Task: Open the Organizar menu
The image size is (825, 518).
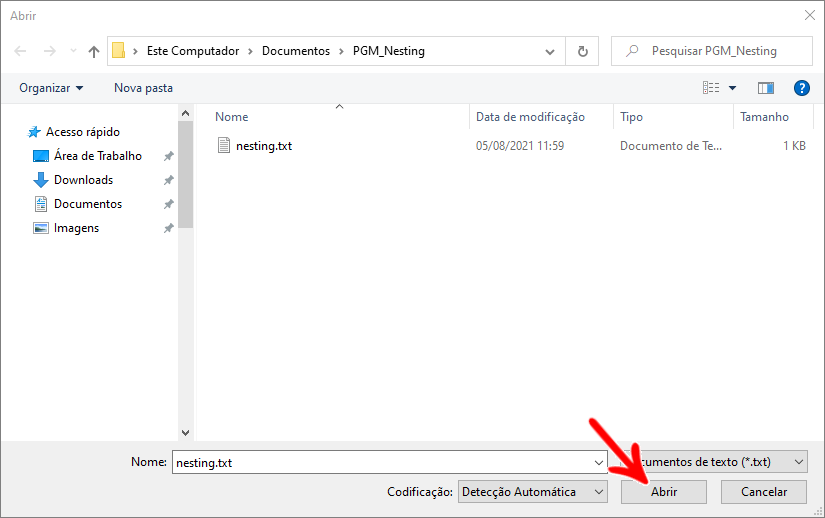Action: 51,88
